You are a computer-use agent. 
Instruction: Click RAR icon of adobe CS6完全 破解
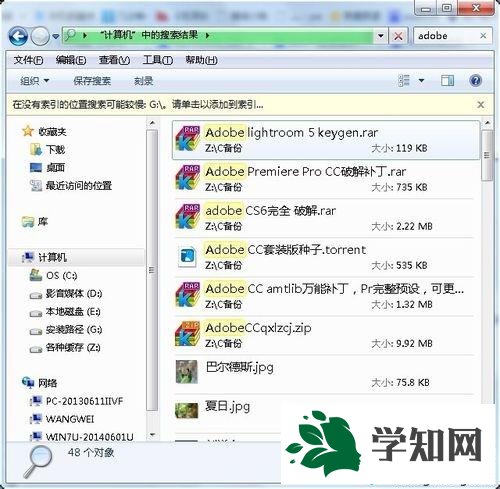(x=187, y=217)
